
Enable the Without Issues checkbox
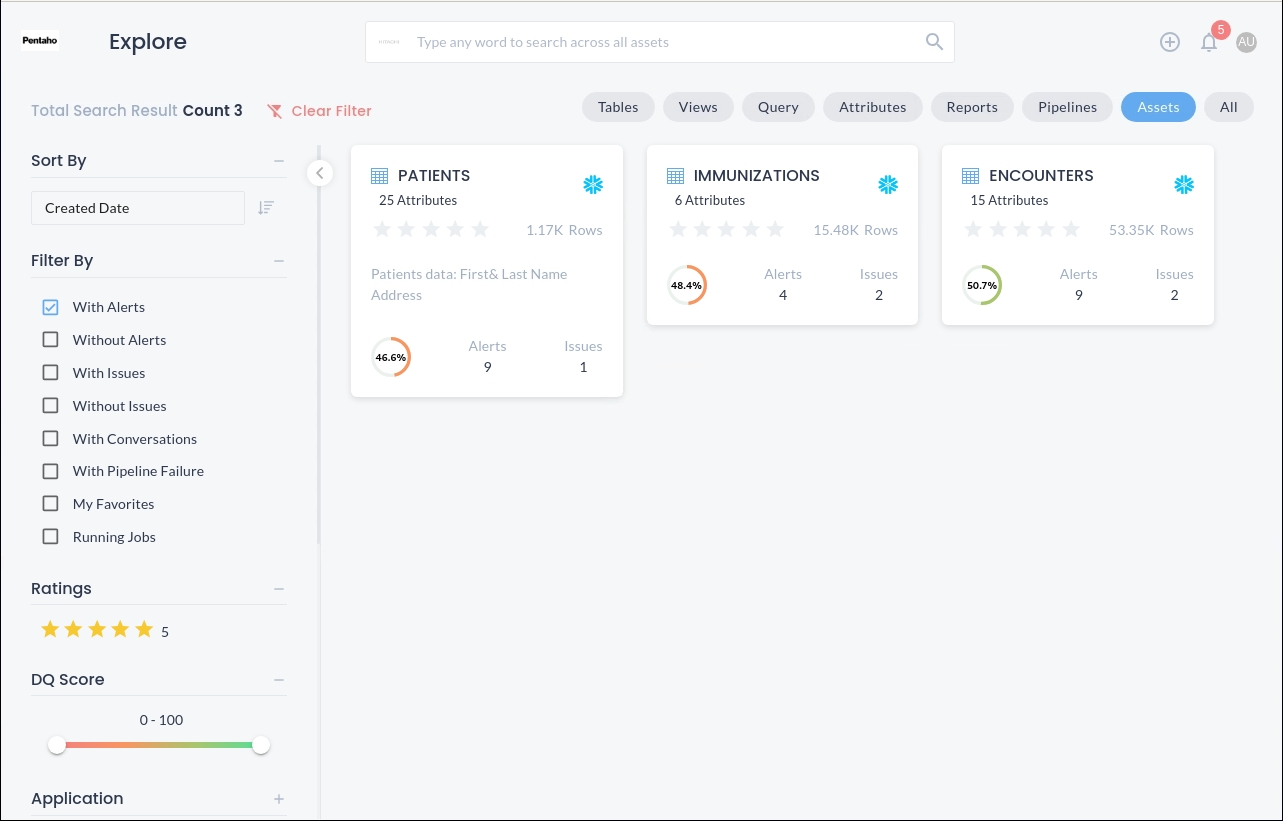50,406
